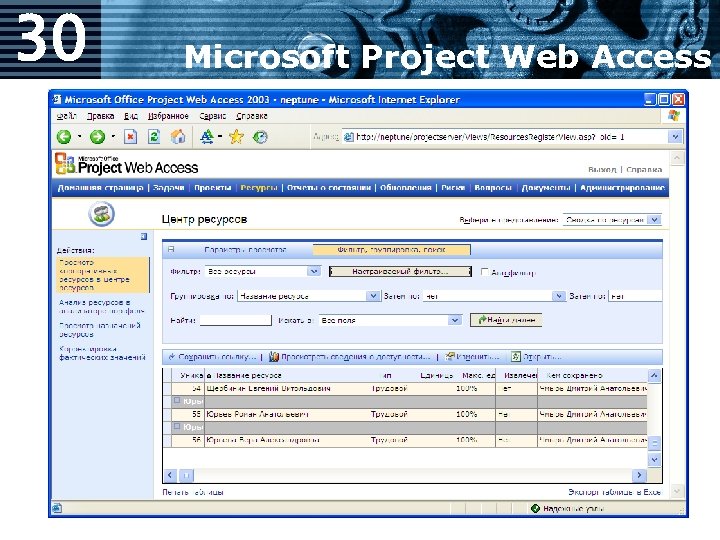
Task: Refresh the page with the Refresh icon
Action: coord(154,137)
